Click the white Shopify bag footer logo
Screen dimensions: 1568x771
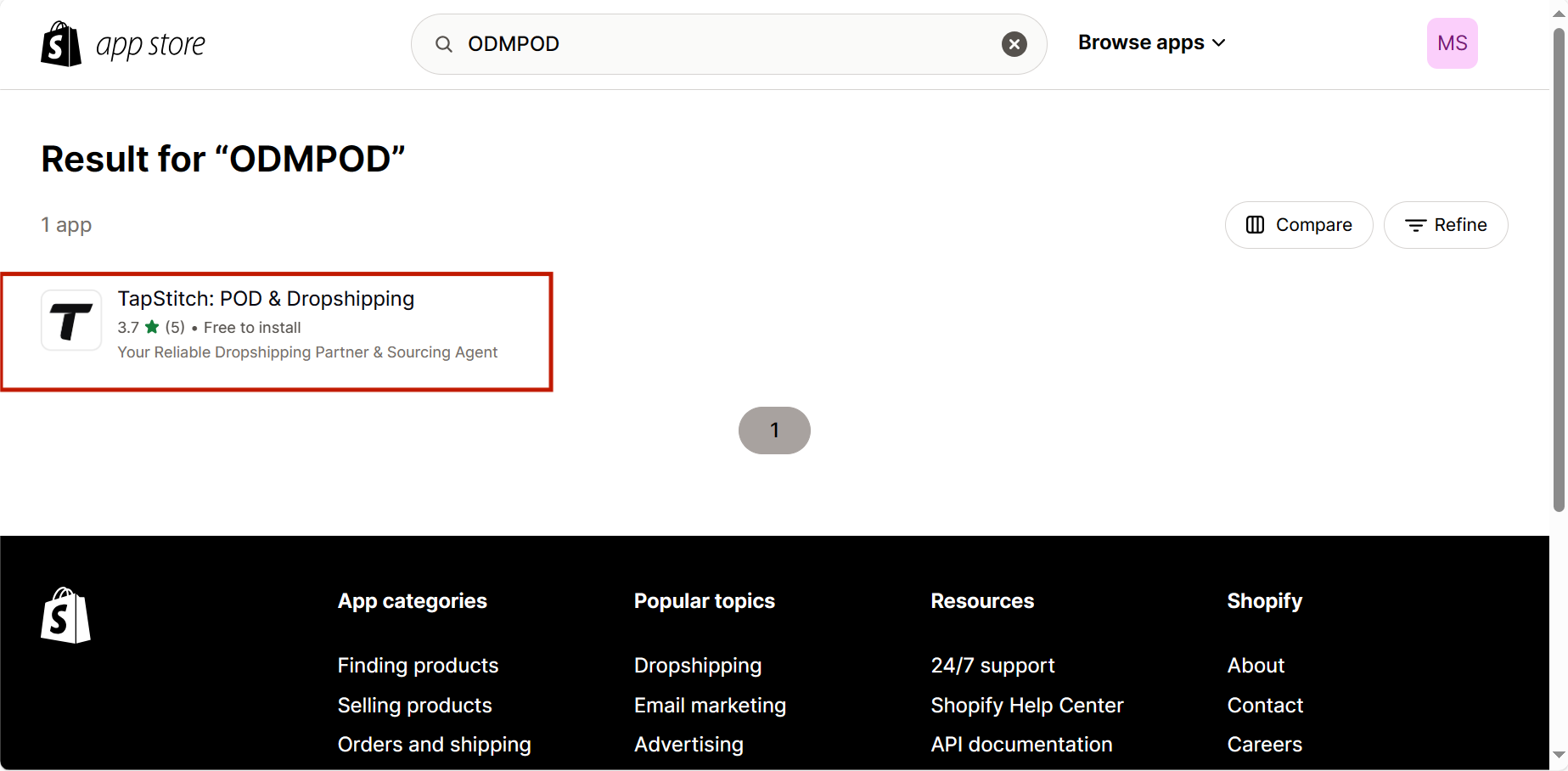click(x=65, y=616)
